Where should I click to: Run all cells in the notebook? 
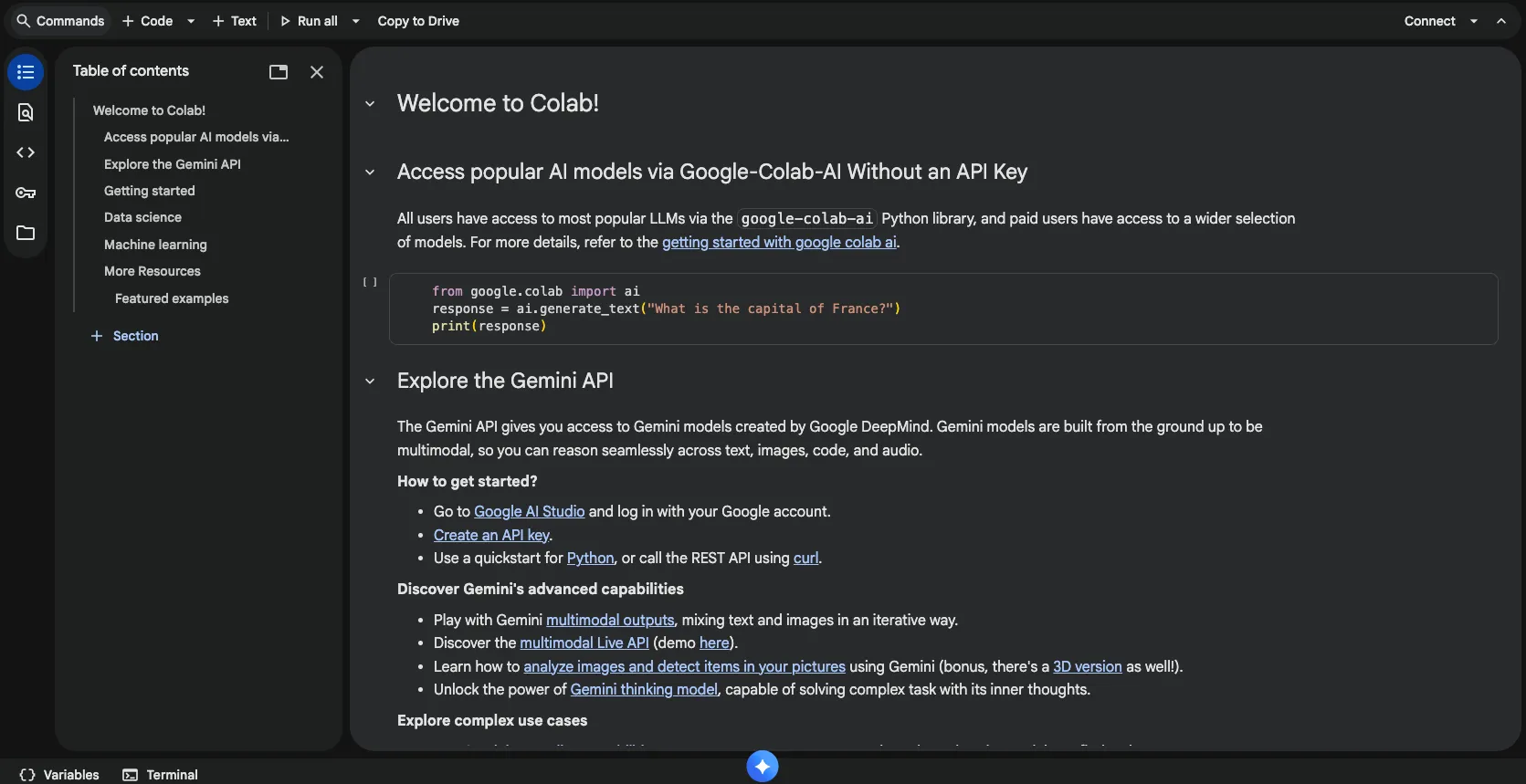click(309, 21)
